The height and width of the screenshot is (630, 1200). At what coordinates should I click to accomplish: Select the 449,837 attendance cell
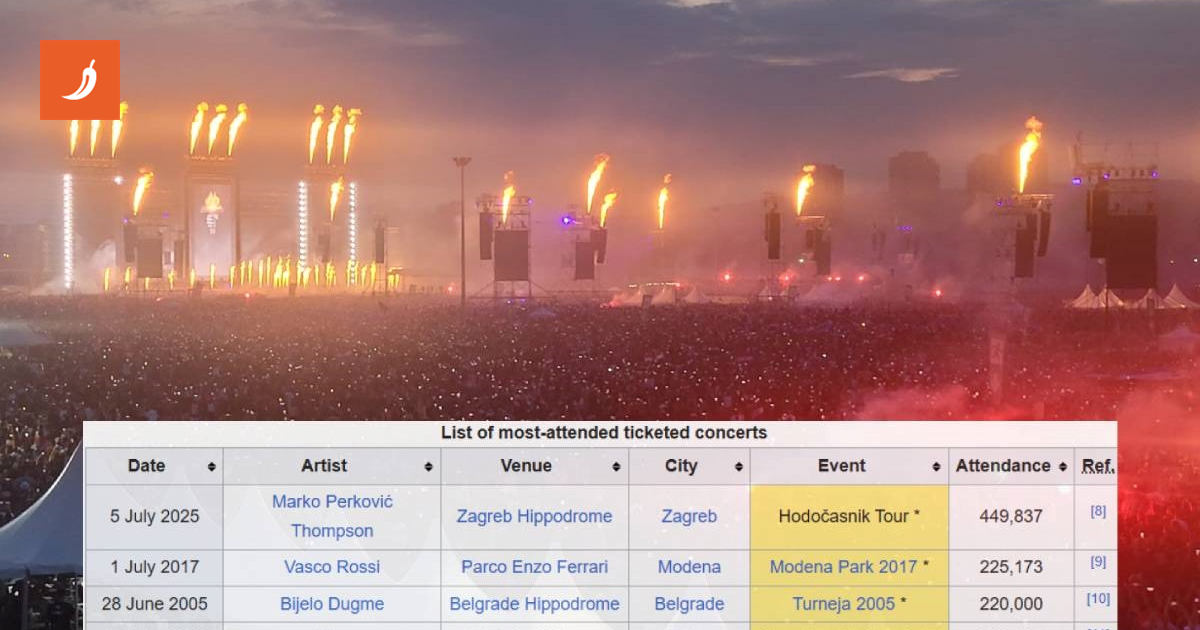1011,517
